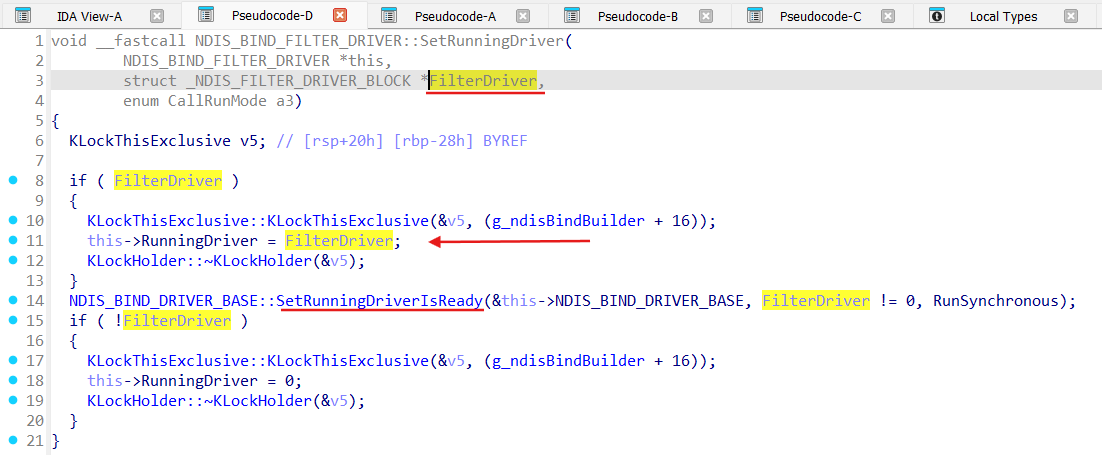This screenshot has width=1102, height=455.
Task: Toggle breakpoint dot on line 18
Action: pyautogui.click(x=13, y=381)
